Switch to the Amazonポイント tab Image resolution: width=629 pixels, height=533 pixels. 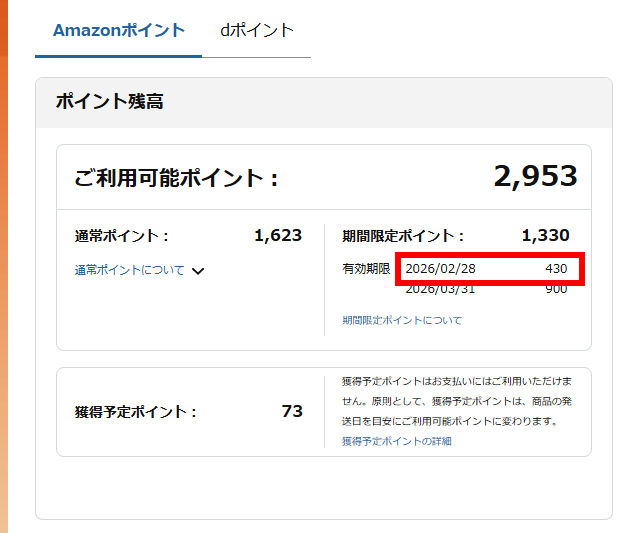pos(119,30)
